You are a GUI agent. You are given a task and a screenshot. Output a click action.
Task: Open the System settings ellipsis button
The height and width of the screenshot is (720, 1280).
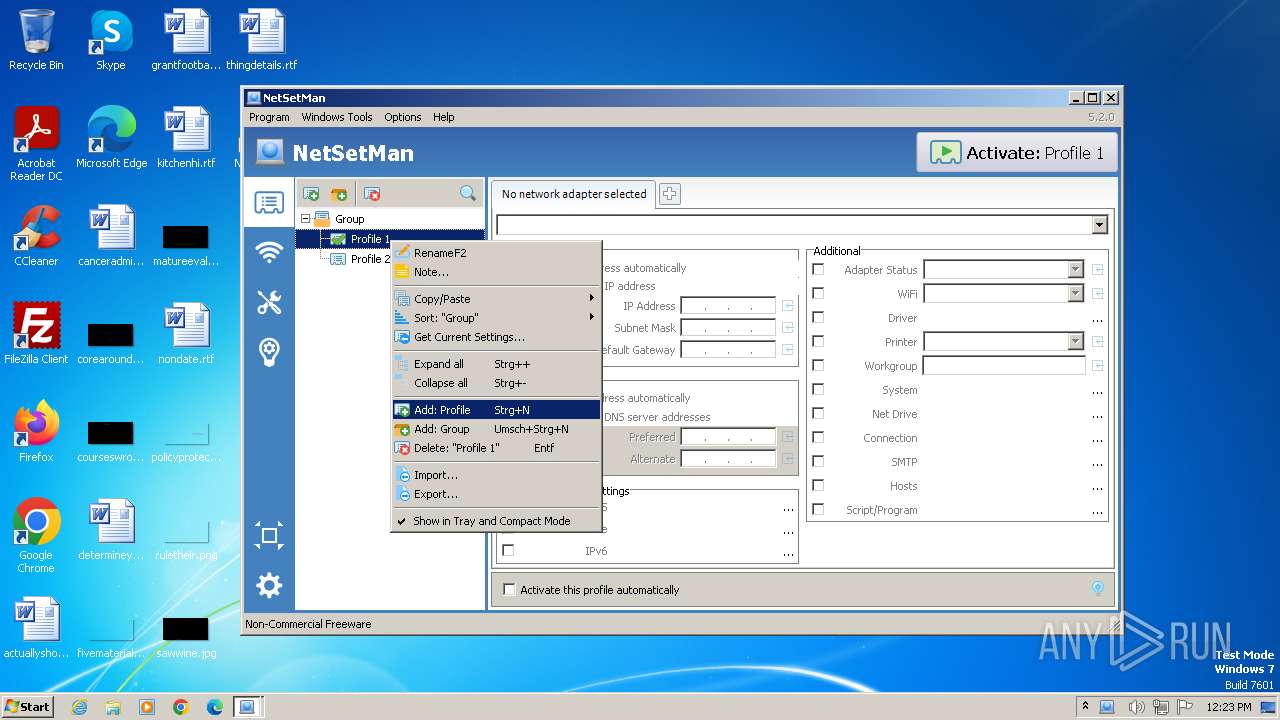(1097, 390)
